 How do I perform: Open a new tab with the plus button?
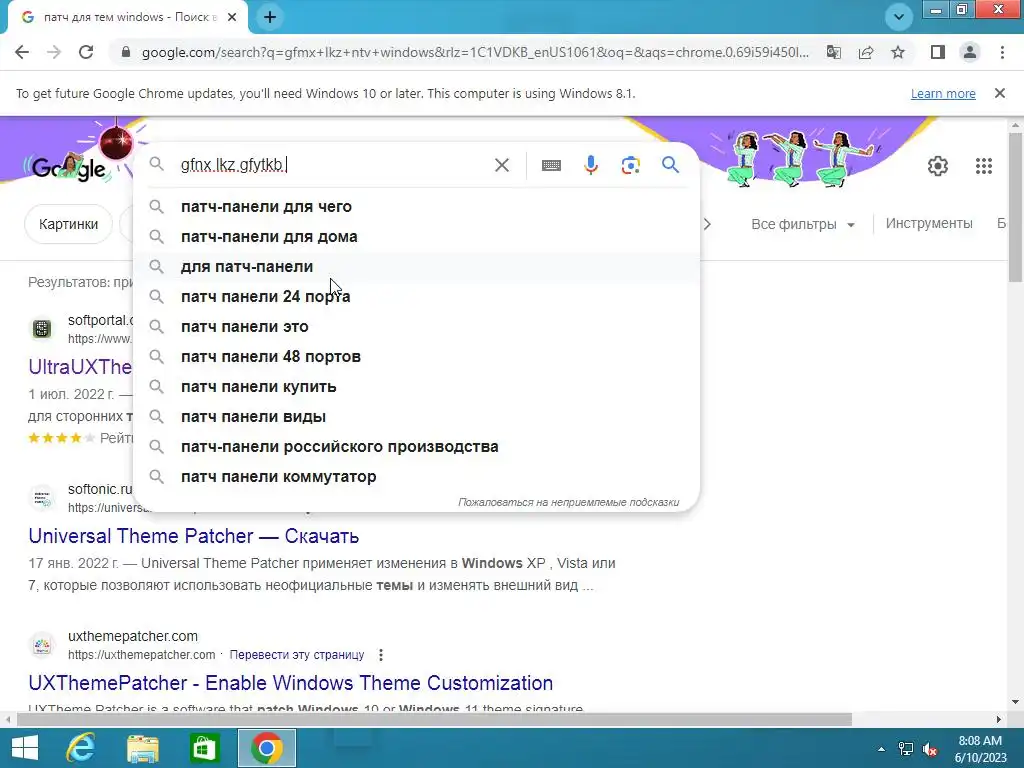click(x=270, y=17)
